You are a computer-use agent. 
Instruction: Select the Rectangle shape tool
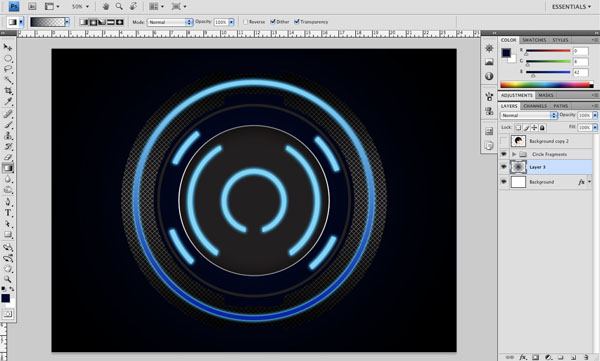tap(8, 235)
